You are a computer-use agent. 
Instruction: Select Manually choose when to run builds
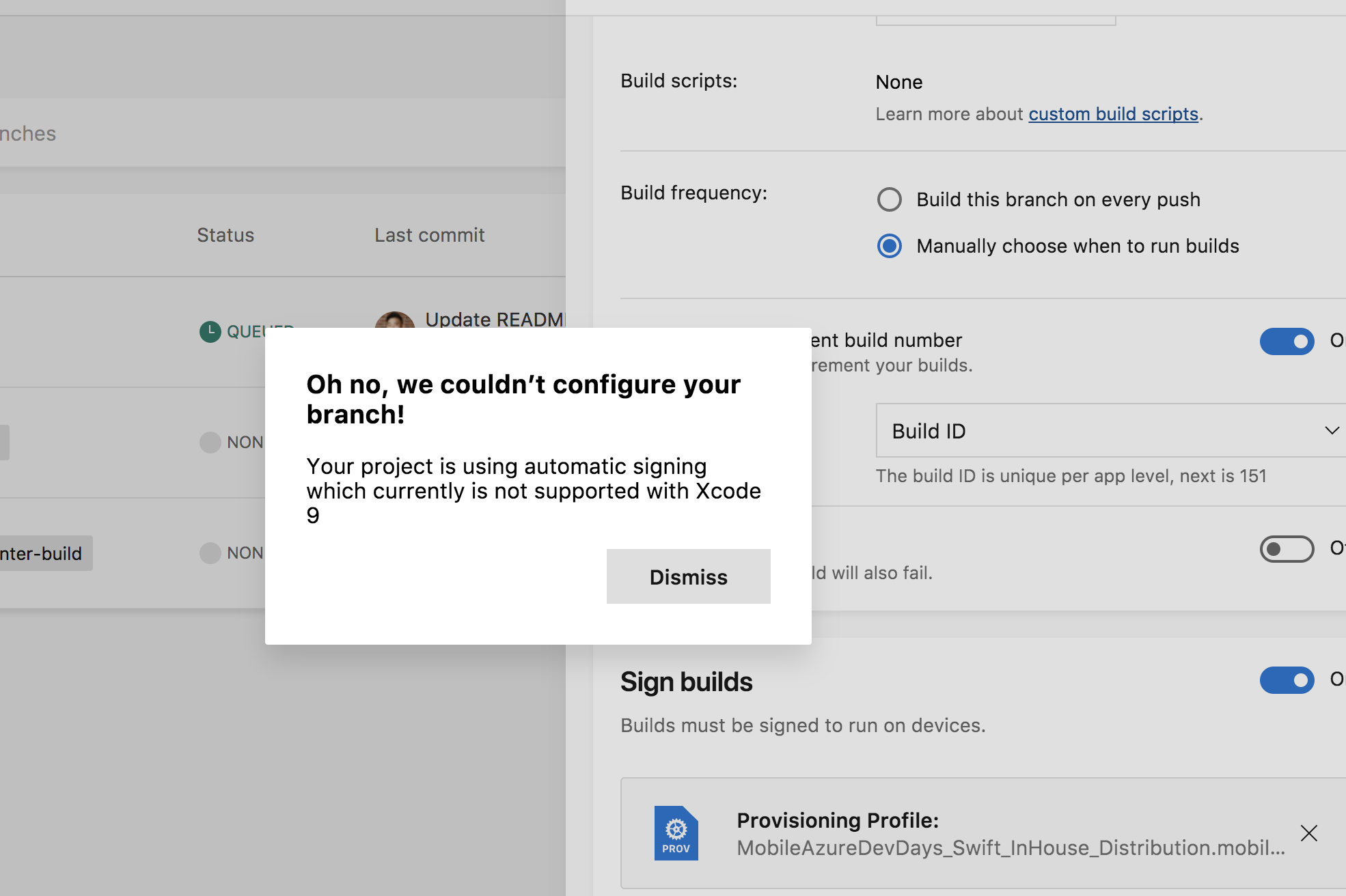(x=890, y=246)
